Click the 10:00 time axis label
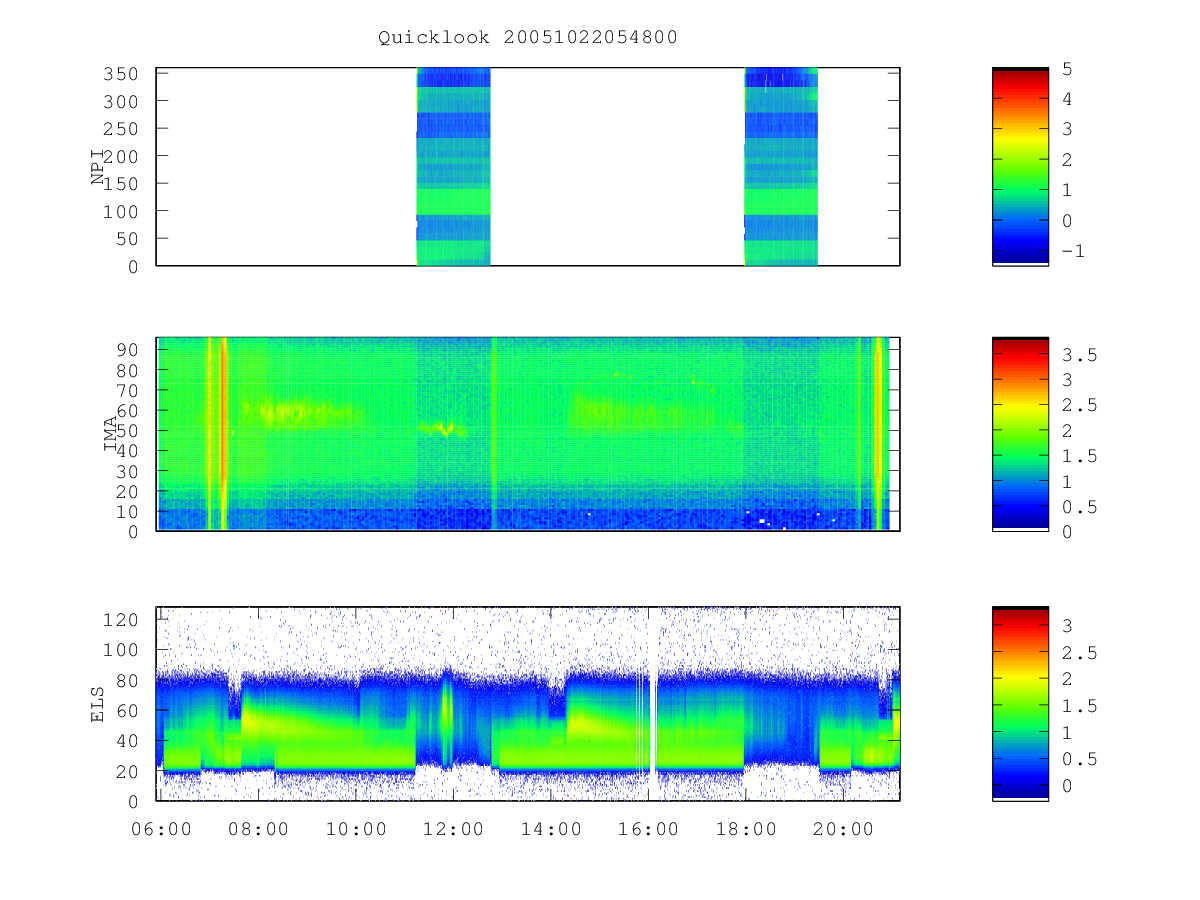Image resolution: width=1200 pixels, height=900 pixels. (357, 829)
